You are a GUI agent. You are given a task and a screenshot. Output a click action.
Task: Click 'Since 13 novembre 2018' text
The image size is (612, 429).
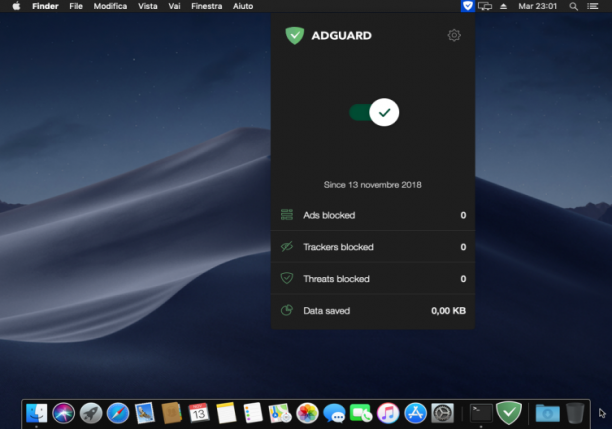pos(372,185)
